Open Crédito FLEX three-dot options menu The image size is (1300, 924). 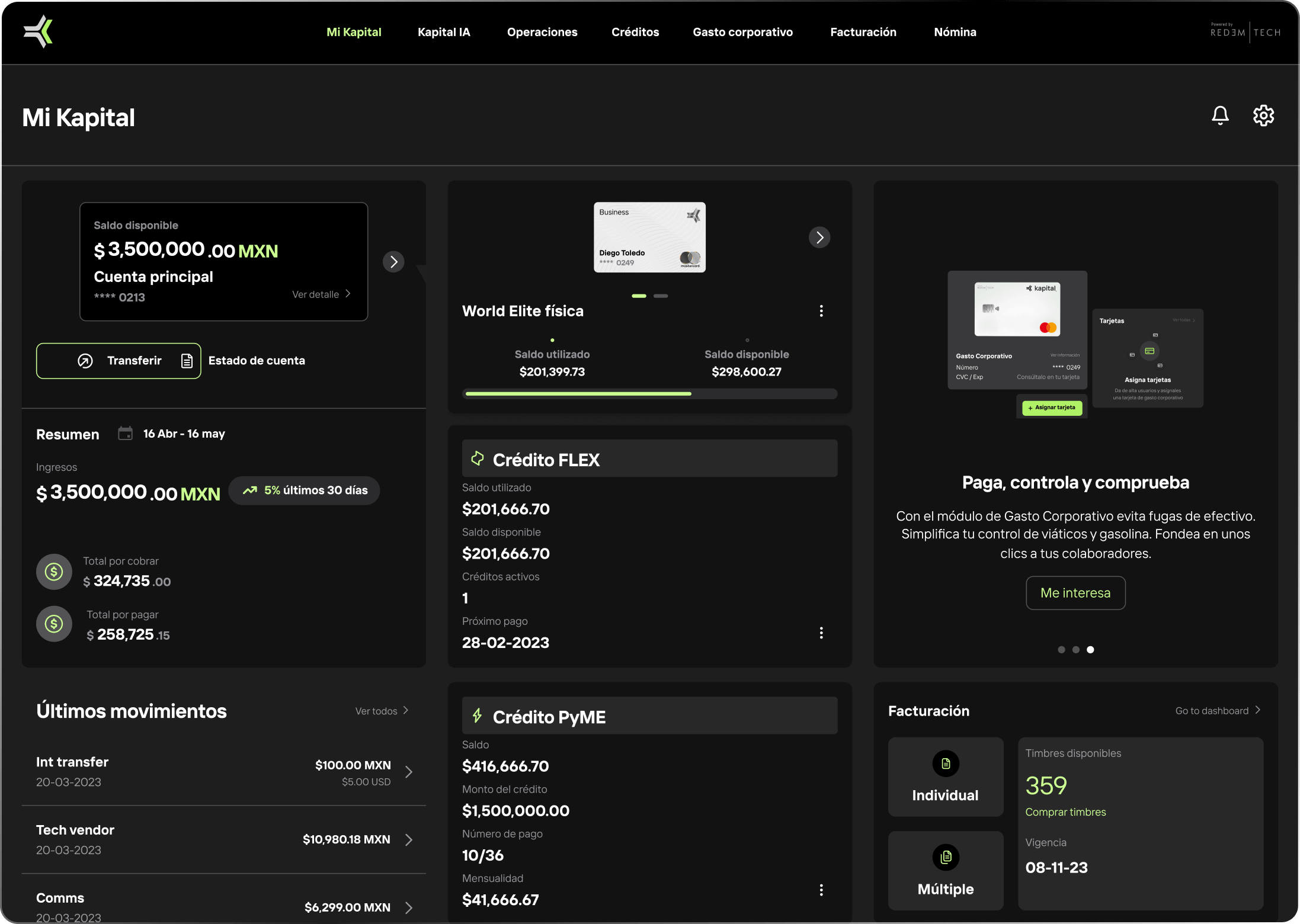pos(821,633)
